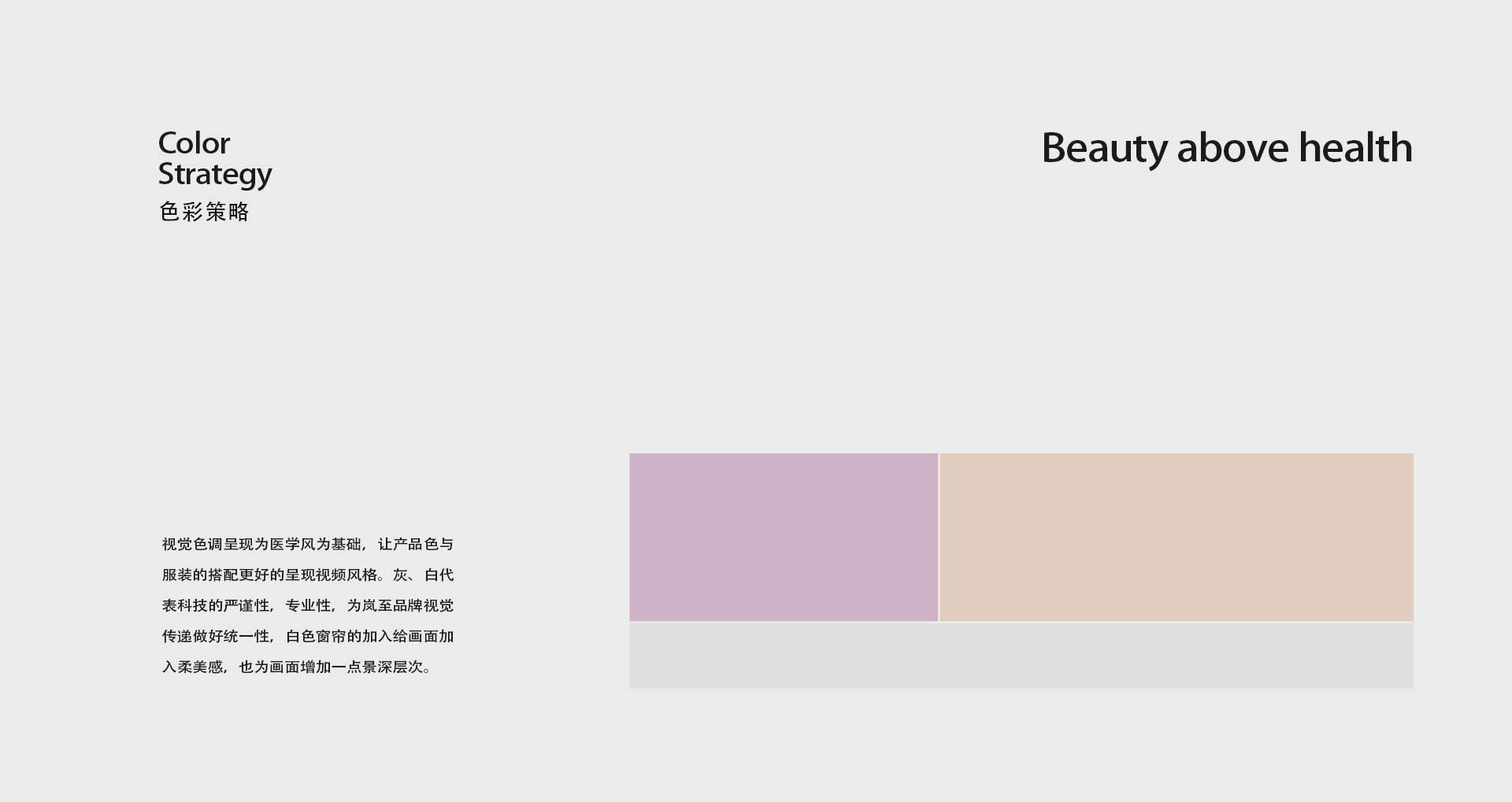Click the paragraph line starting "视觉色调呈现"
The width and height of the screenshot is (1512, 802).
(307, 545)
